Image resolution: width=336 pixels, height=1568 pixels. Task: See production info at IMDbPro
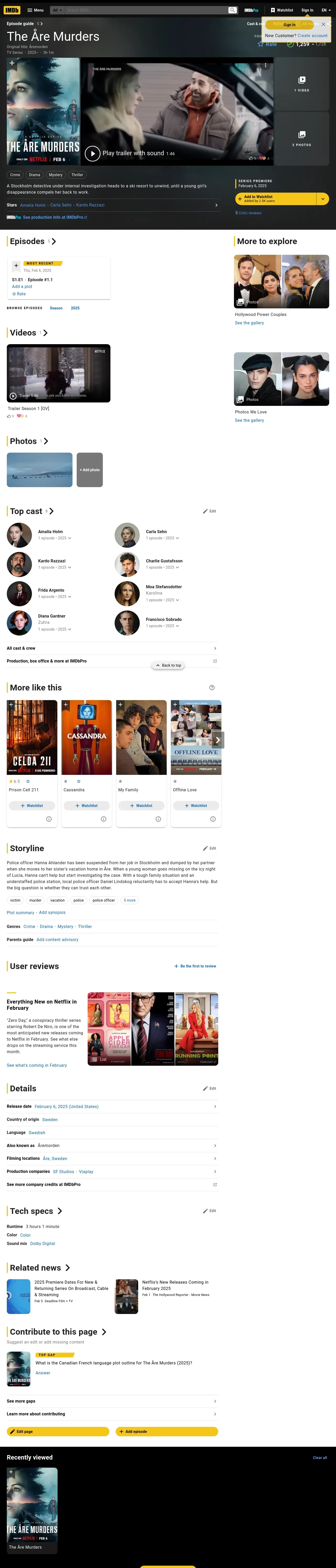[x=55, y=217]
